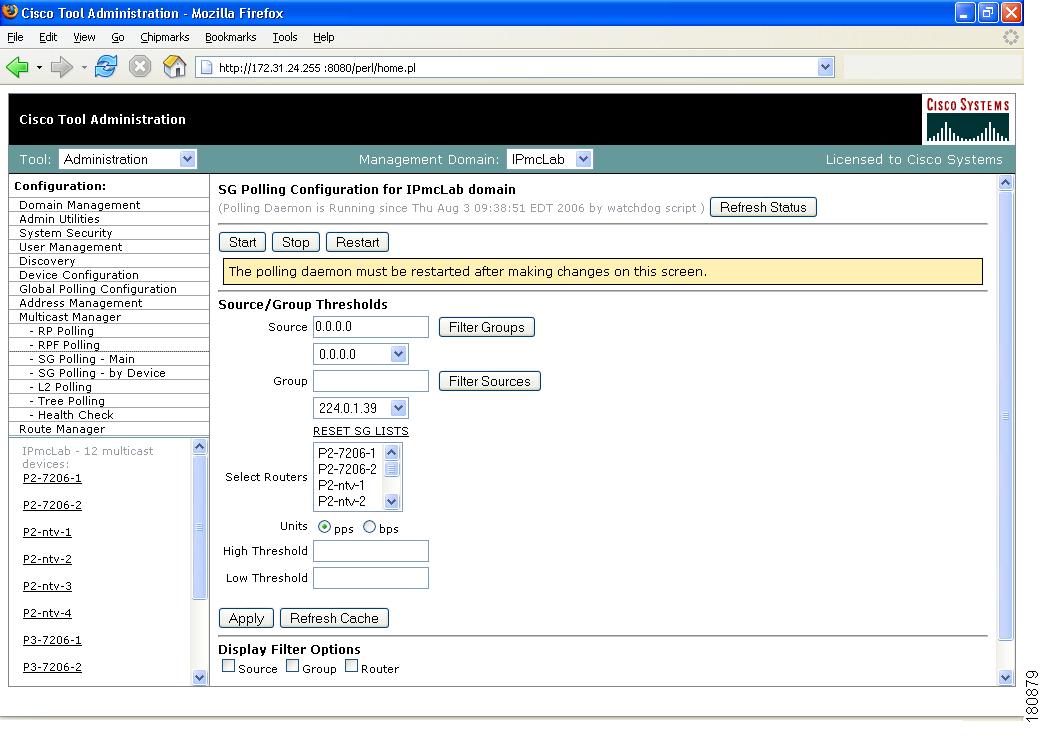Screen dimensions: 1043x742
Task: Start the polling daemon
Action: 242,242
